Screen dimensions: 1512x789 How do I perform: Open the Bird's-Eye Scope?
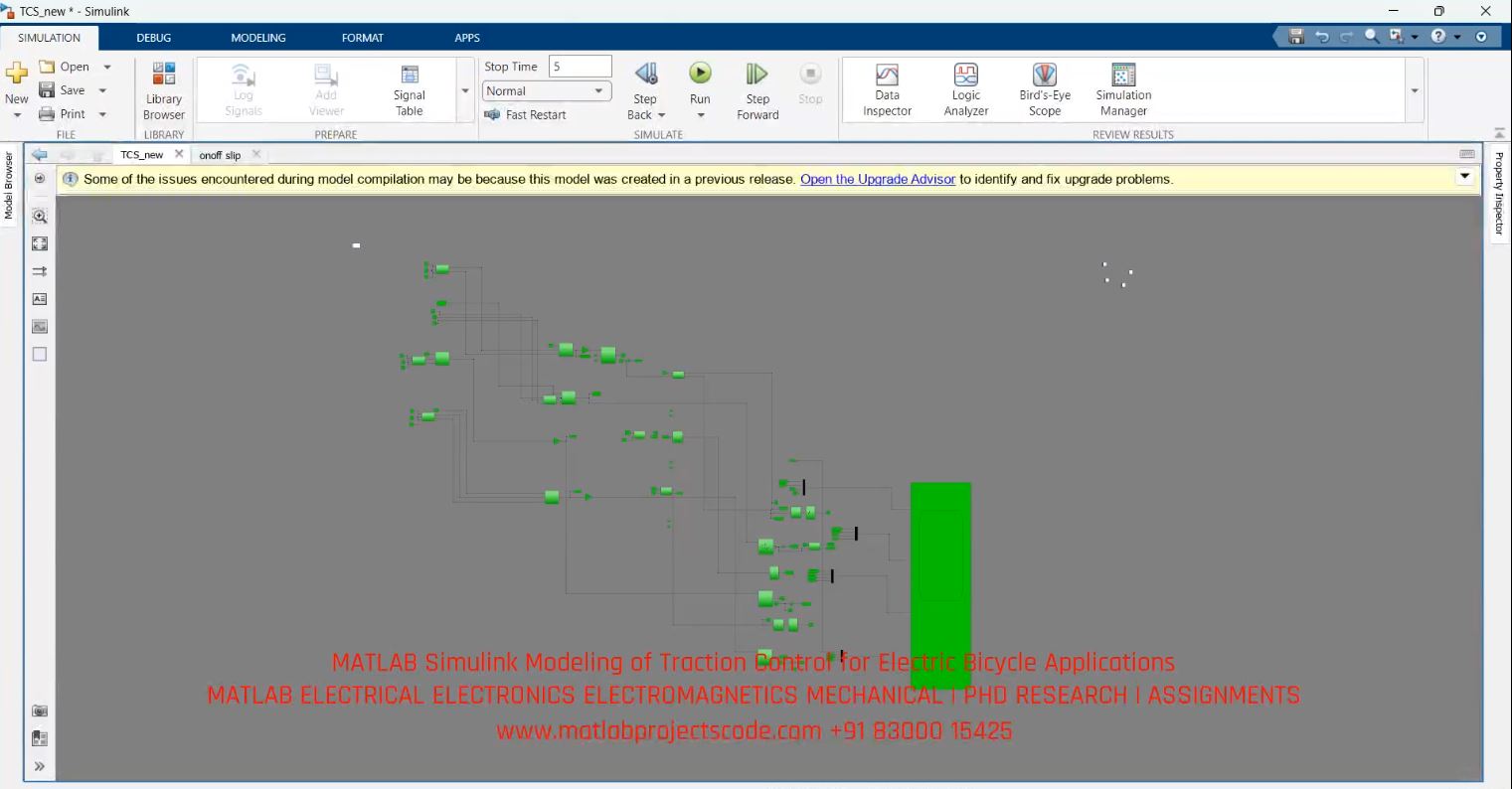[1043, 87]
